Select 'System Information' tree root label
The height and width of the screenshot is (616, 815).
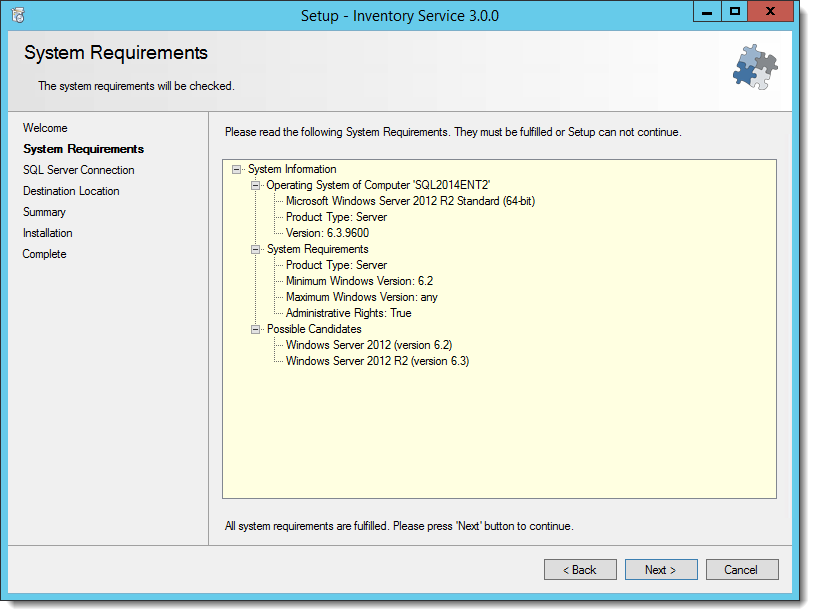[x=292, y=169]
